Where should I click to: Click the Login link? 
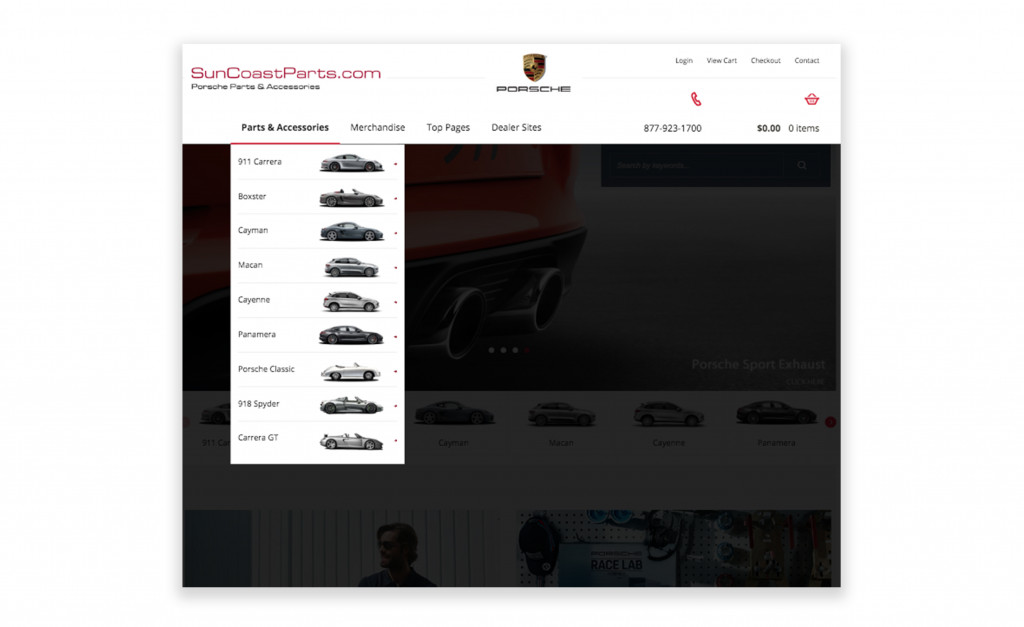click(x=684, y=60)
